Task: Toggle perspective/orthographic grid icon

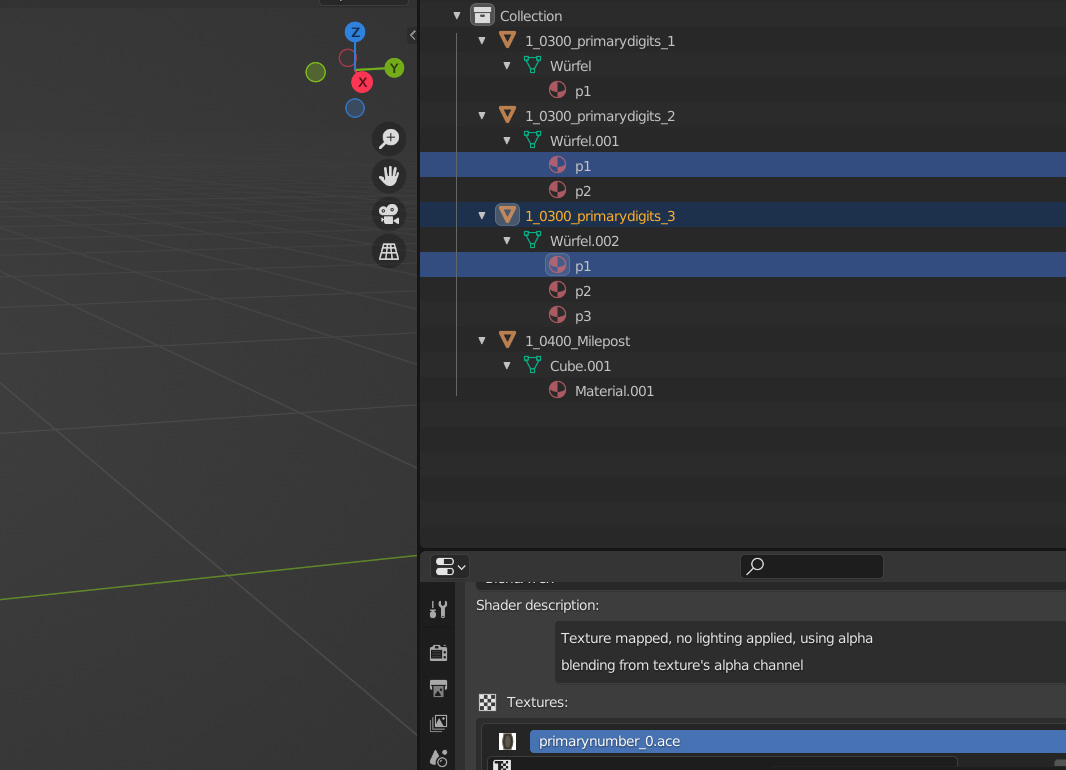Action: click(388, 252)
